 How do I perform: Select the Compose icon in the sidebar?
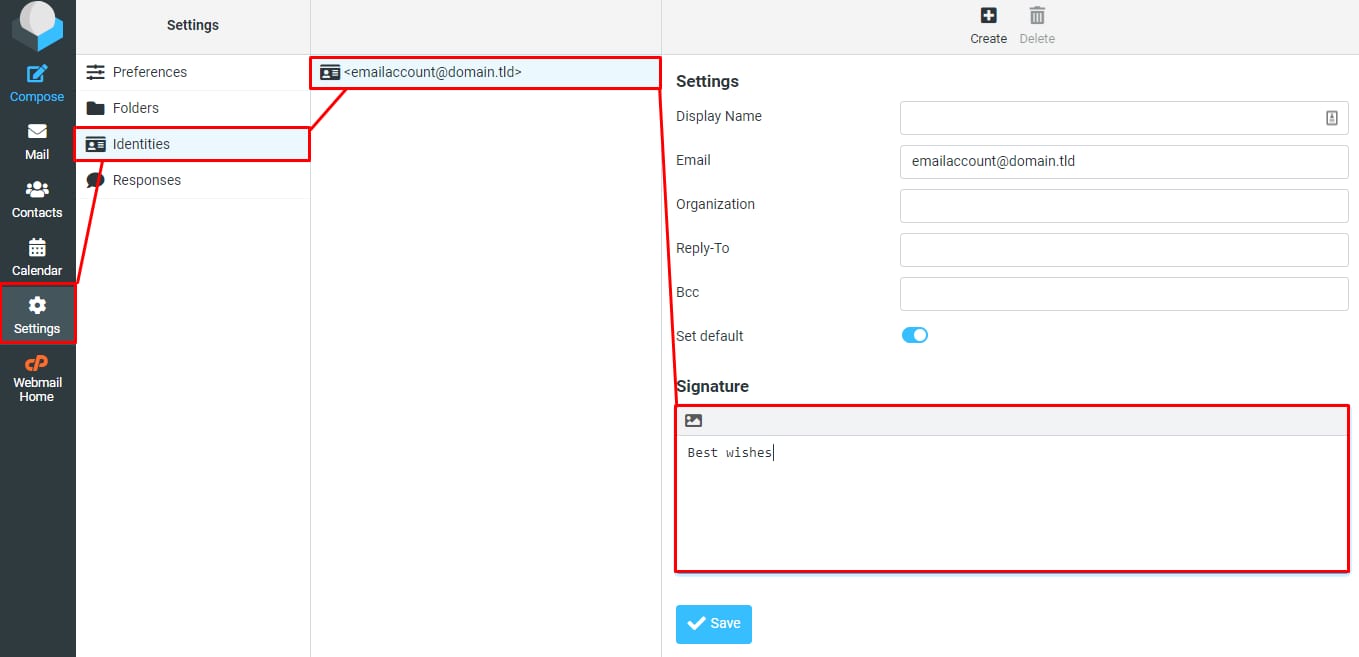pyautogui.click(x=37, y=78)
